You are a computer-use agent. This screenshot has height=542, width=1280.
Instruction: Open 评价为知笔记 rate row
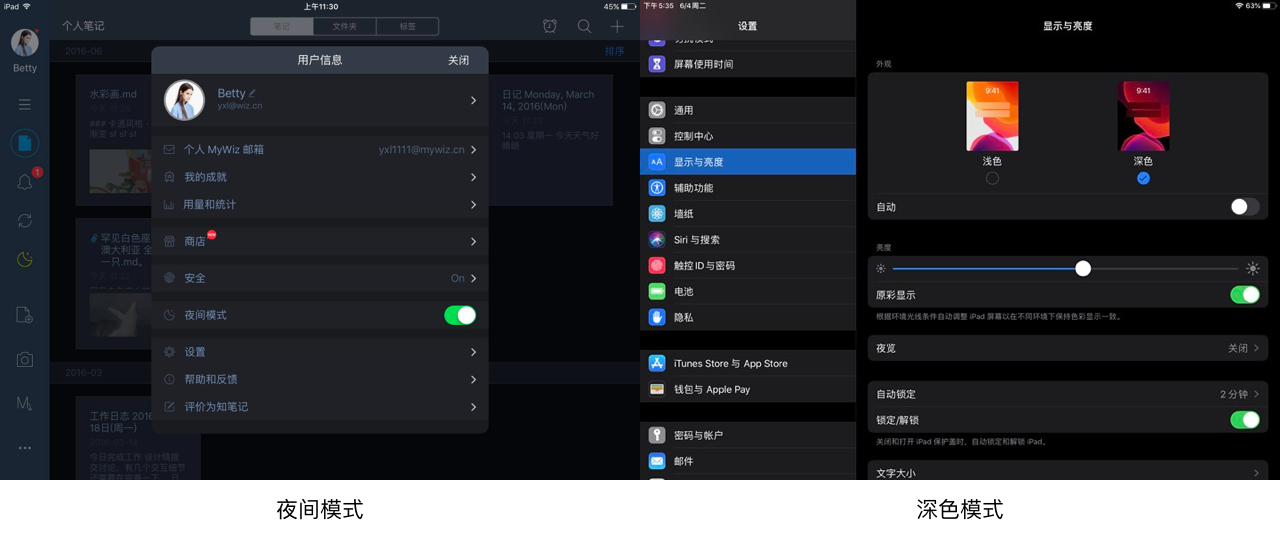coord(320,407)
